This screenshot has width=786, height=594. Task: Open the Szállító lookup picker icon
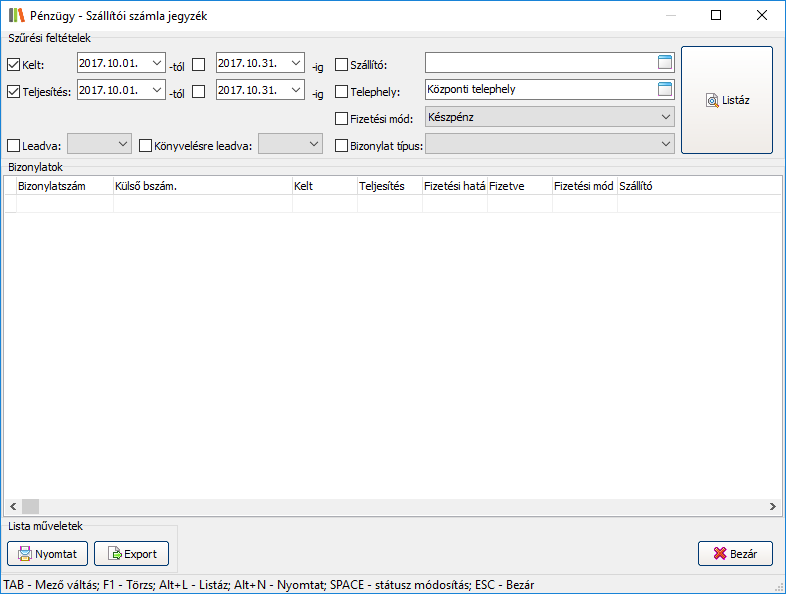point(665,63)
